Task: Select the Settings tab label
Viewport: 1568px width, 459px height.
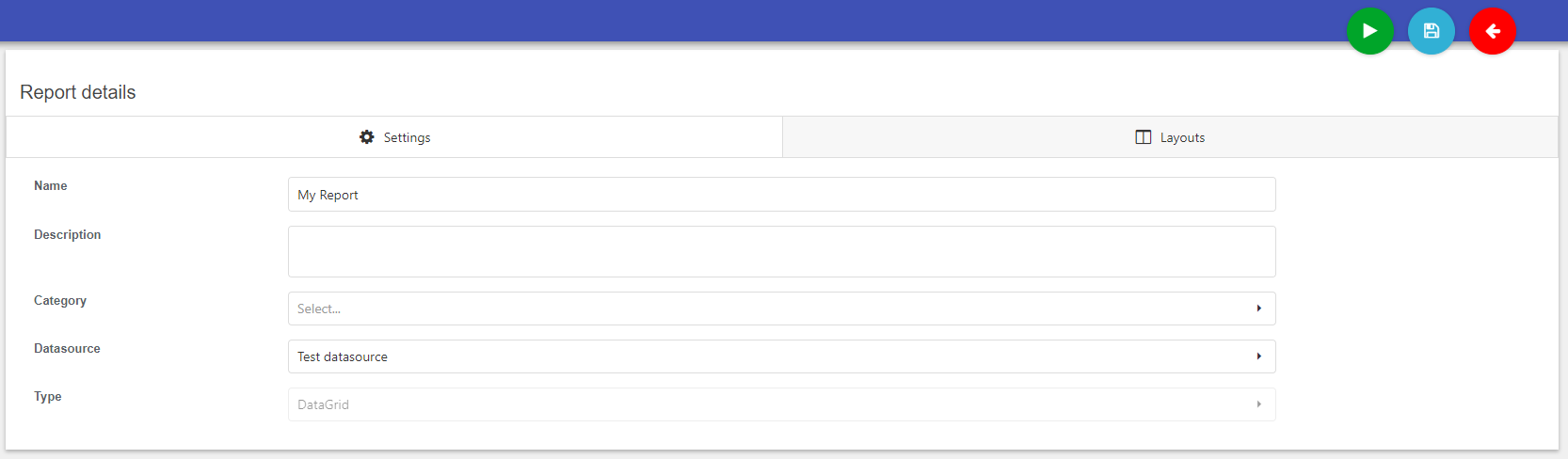Action: point(408,137)
